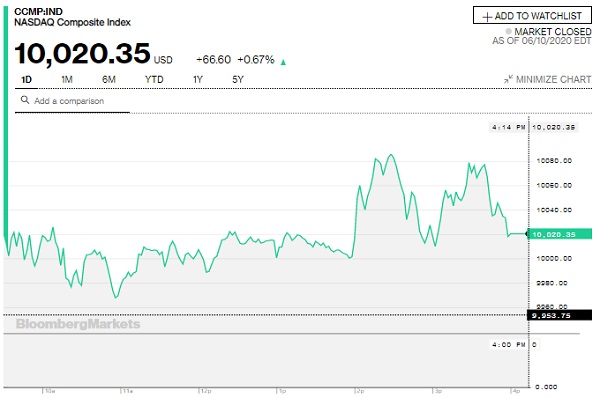This screenshot has width=600, height=398.
Task: Click the 2p marker on the time axis
Action: click(360, 391)
